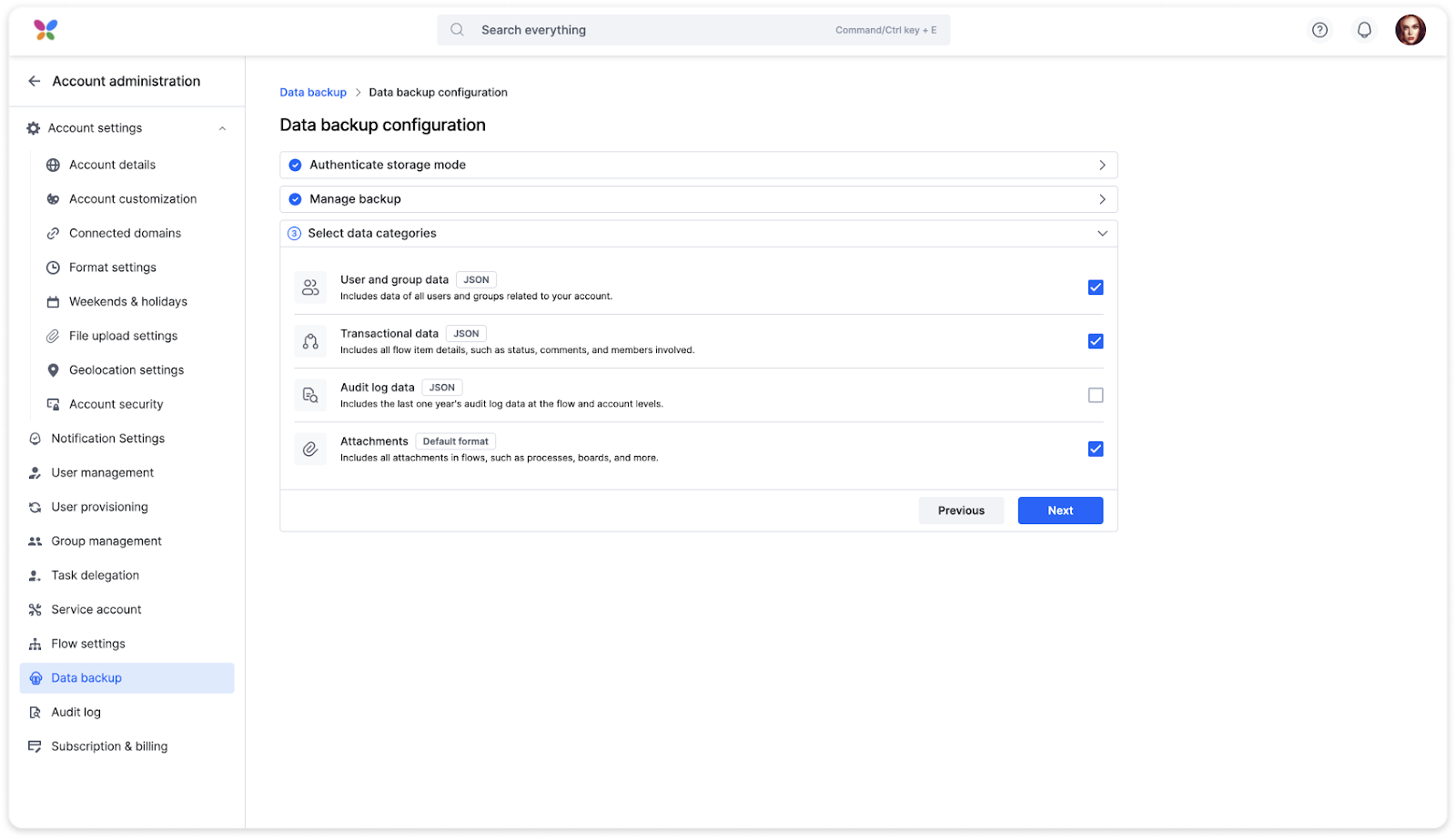Screen dimensions: 1456x839
Task: Click the Audit log sidebar icon
Action: click(35, 713)
